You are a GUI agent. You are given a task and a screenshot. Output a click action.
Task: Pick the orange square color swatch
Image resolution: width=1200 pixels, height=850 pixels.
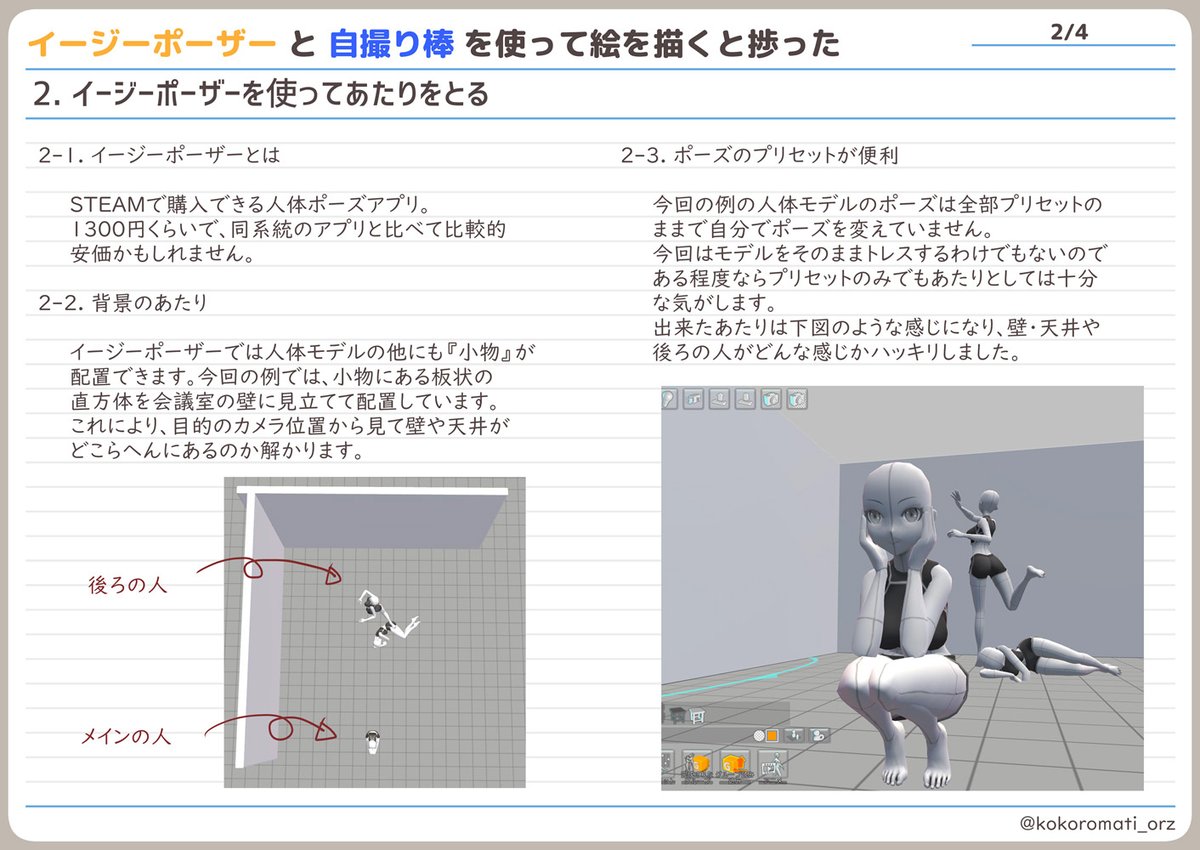pos(772,736)
